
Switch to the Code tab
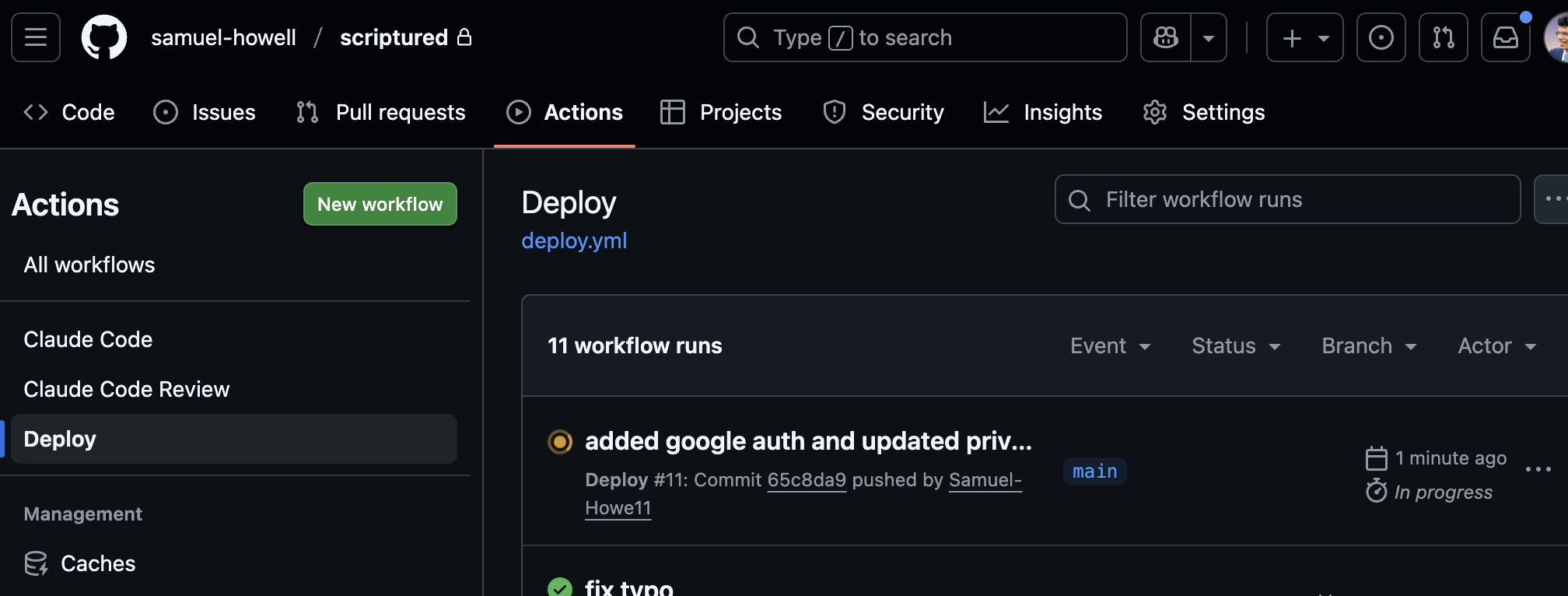tap(69, 112)
